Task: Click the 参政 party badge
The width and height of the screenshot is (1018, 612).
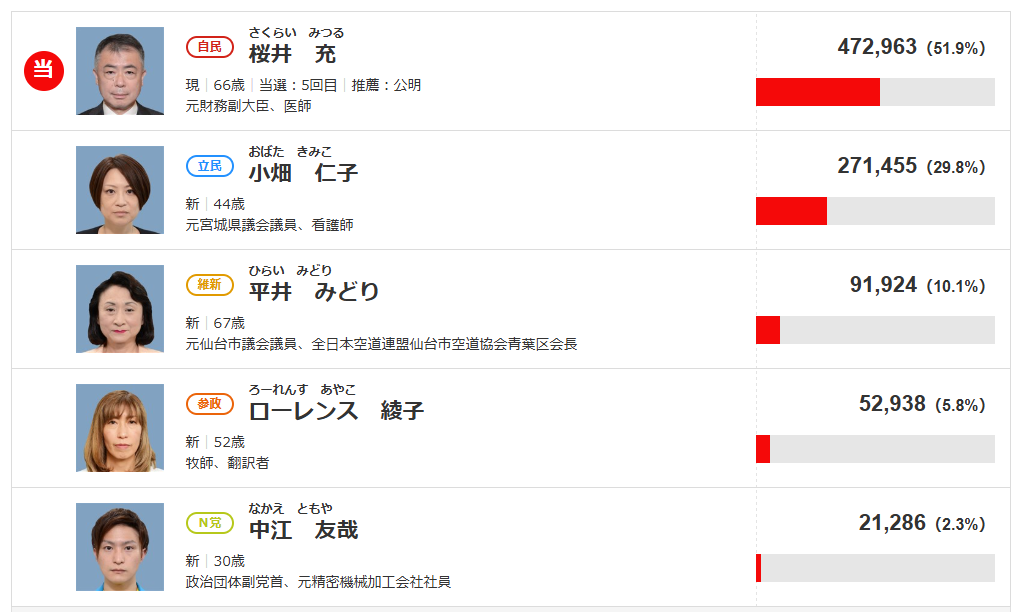Action: [210, 404]
